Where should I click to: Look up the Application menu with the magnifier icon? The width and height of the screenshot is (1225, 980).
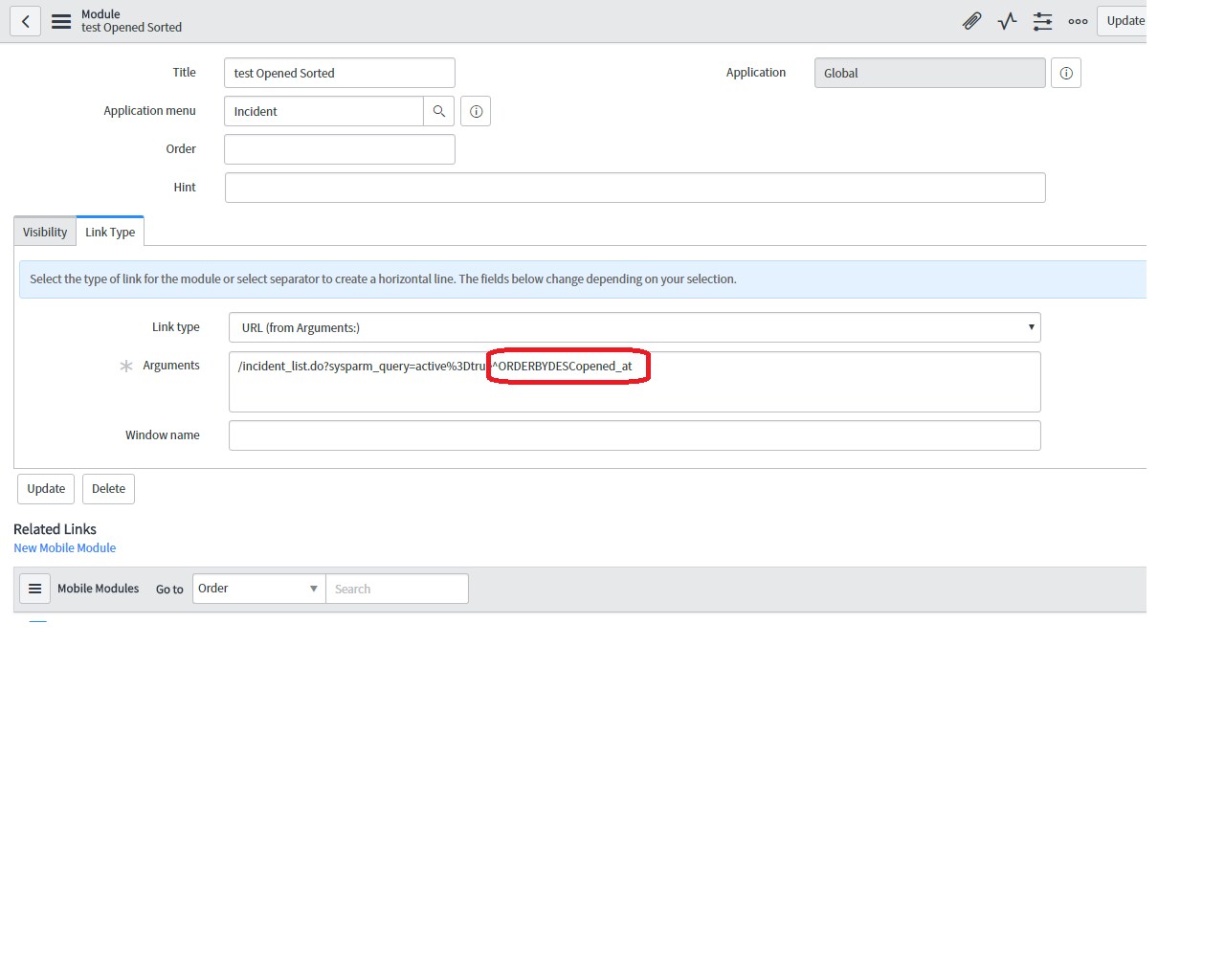coord(438,111)
